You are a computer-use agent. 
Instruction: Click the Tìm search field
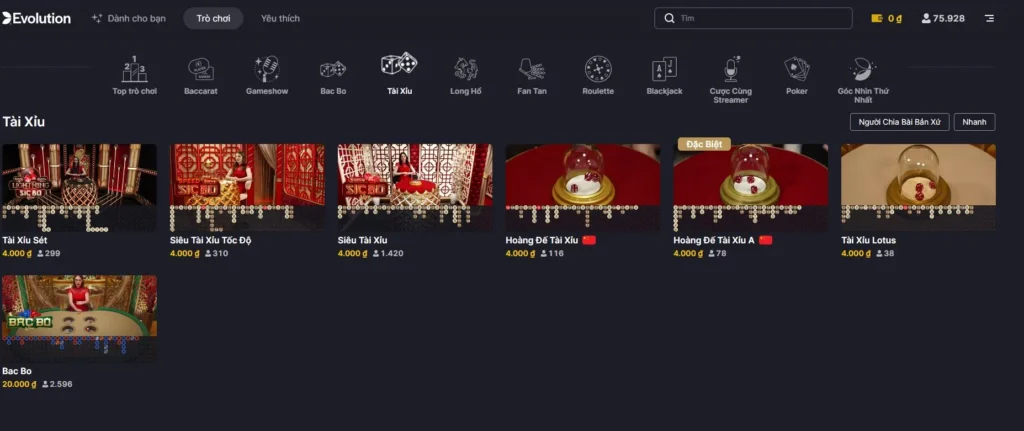click(753, 18)
